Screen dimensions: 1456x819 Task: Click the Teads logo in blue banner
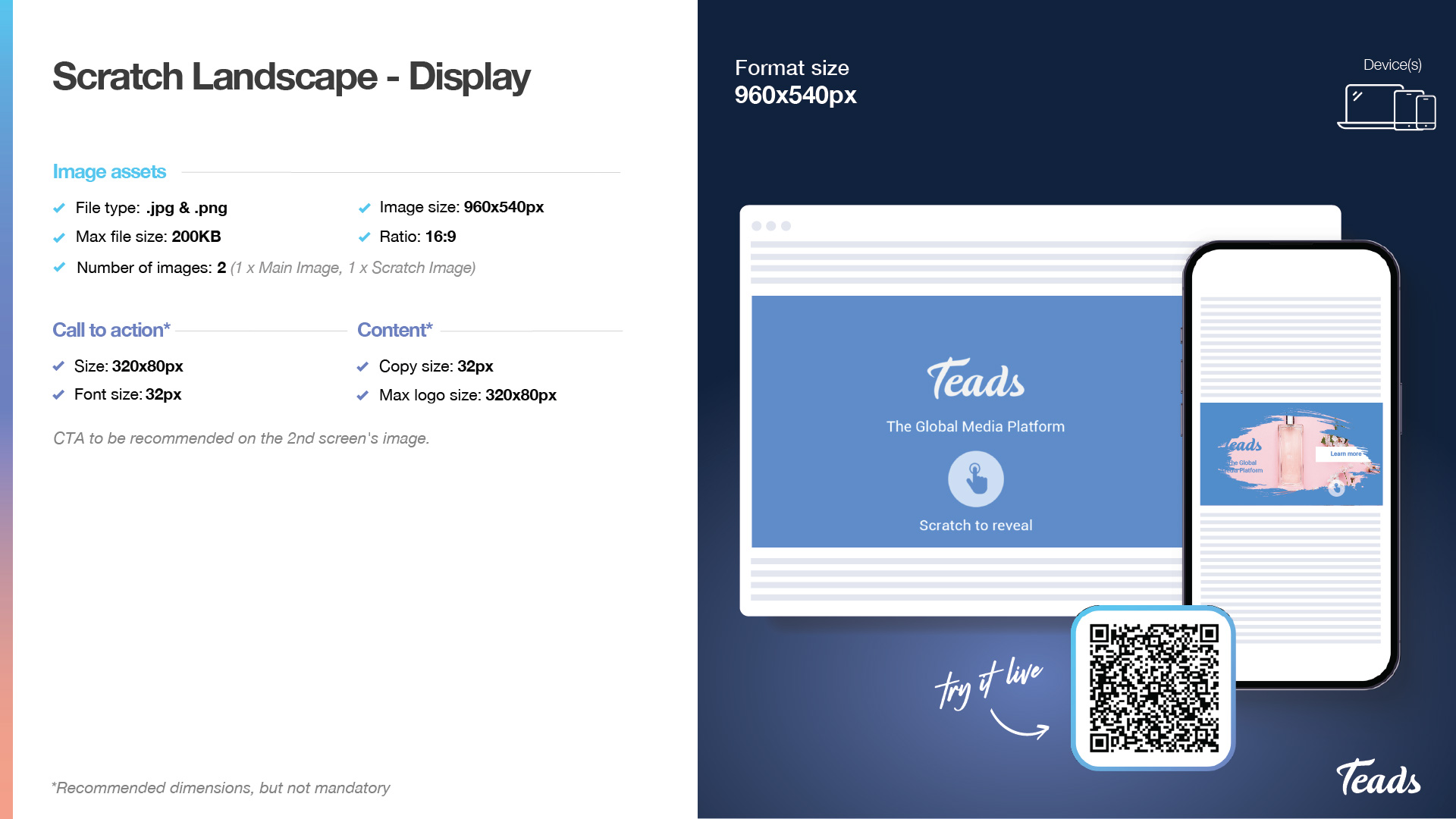point(975,379)
